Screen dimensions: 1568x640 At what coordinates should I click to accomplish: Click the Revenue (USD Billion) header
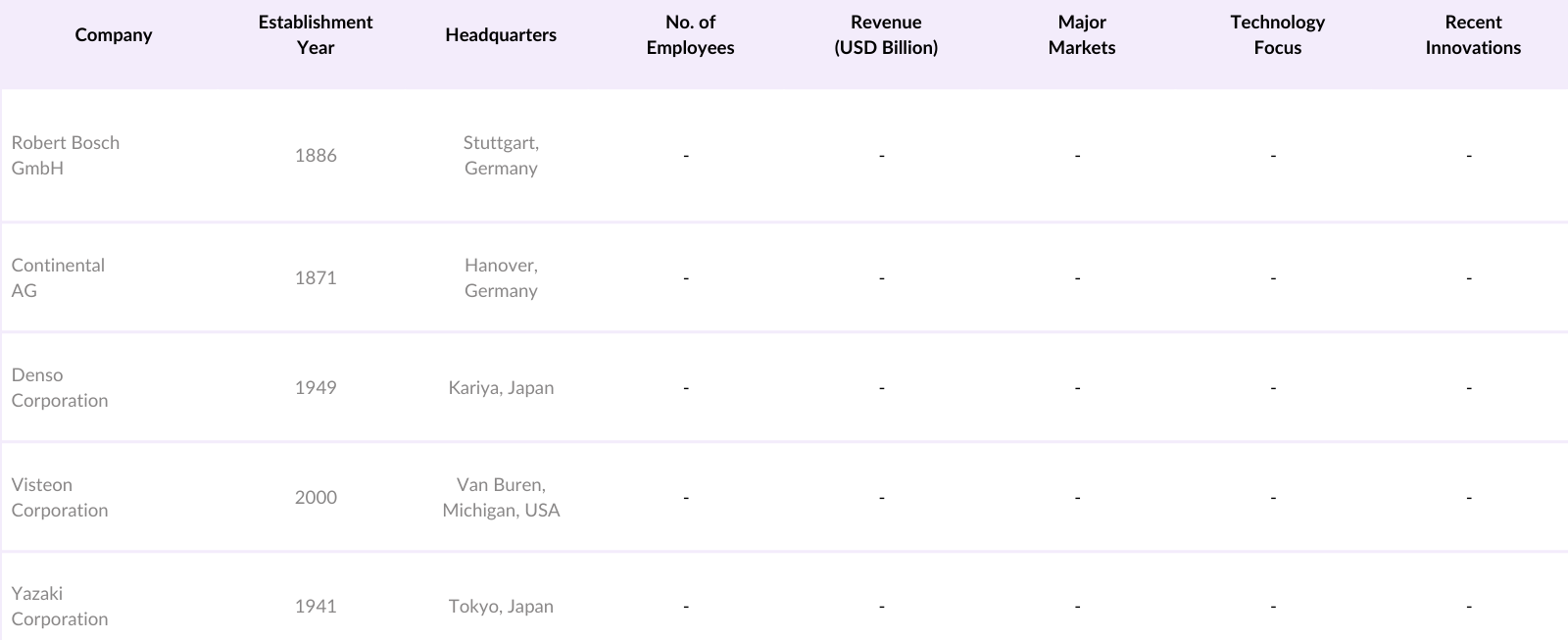click(886, 35)
